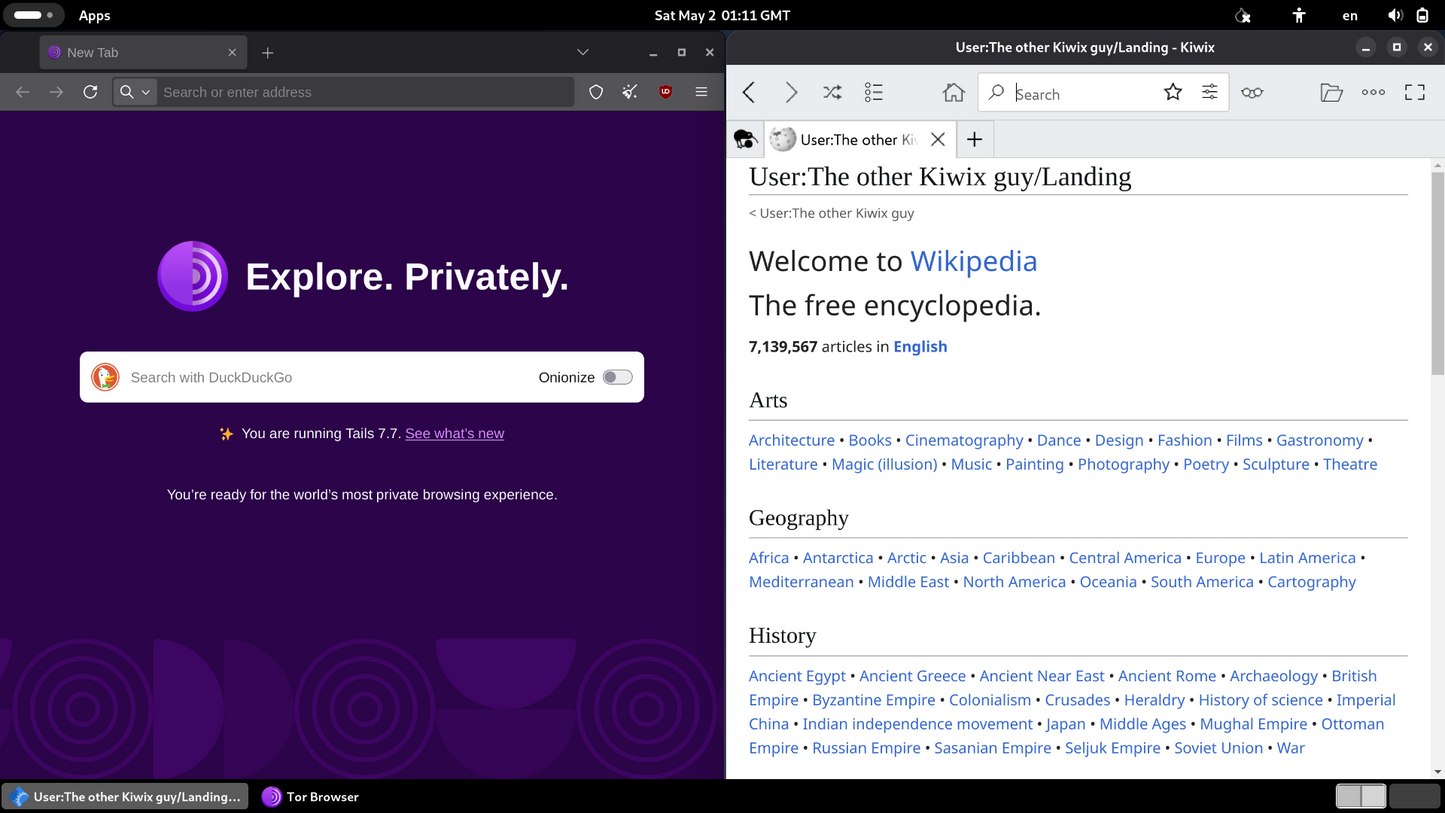Viewport: 1445px width, 813px height.
Task: Reload page in Tor Browser
Action: [90, 92]
